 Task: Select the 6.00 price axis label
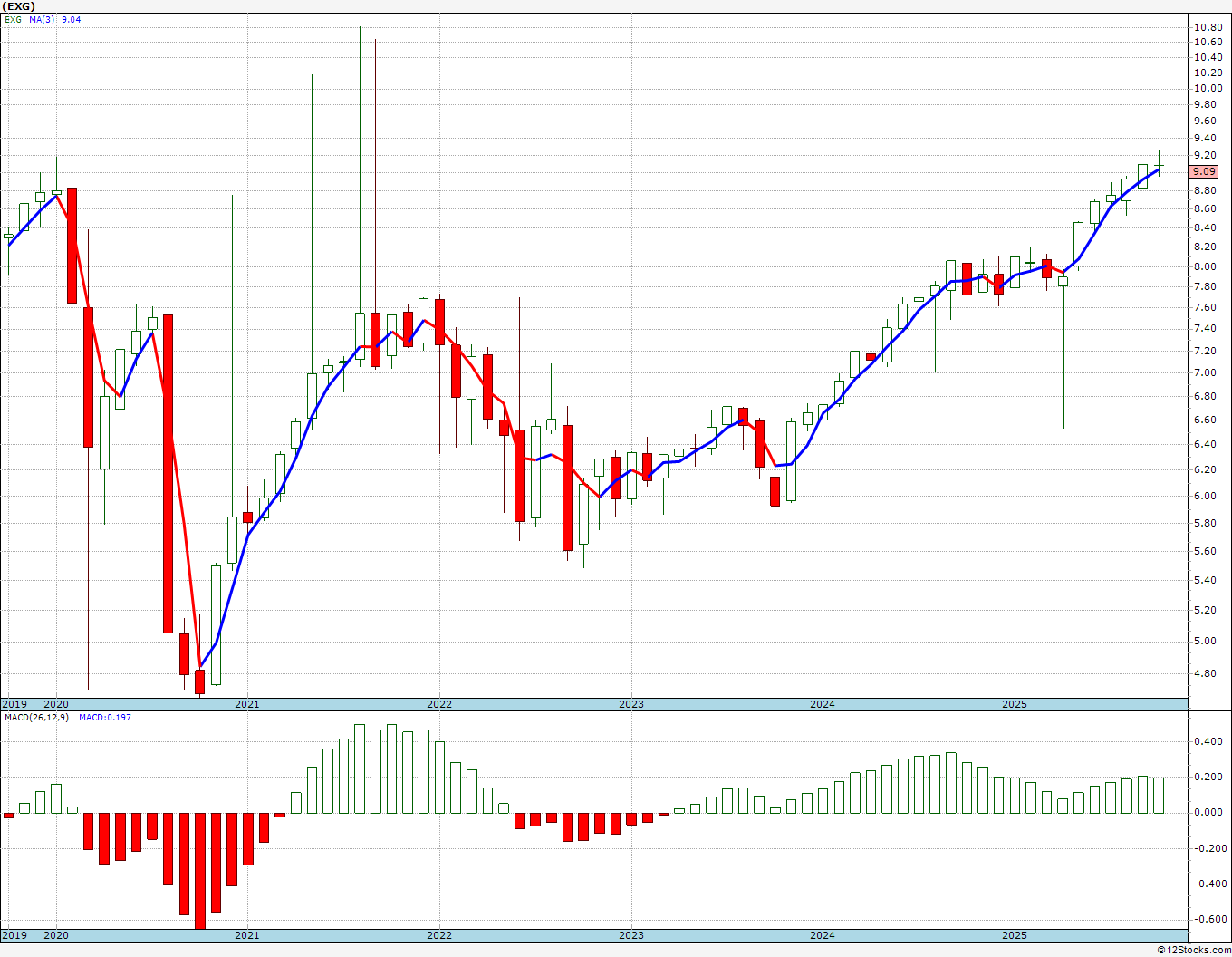[1205, 496]
